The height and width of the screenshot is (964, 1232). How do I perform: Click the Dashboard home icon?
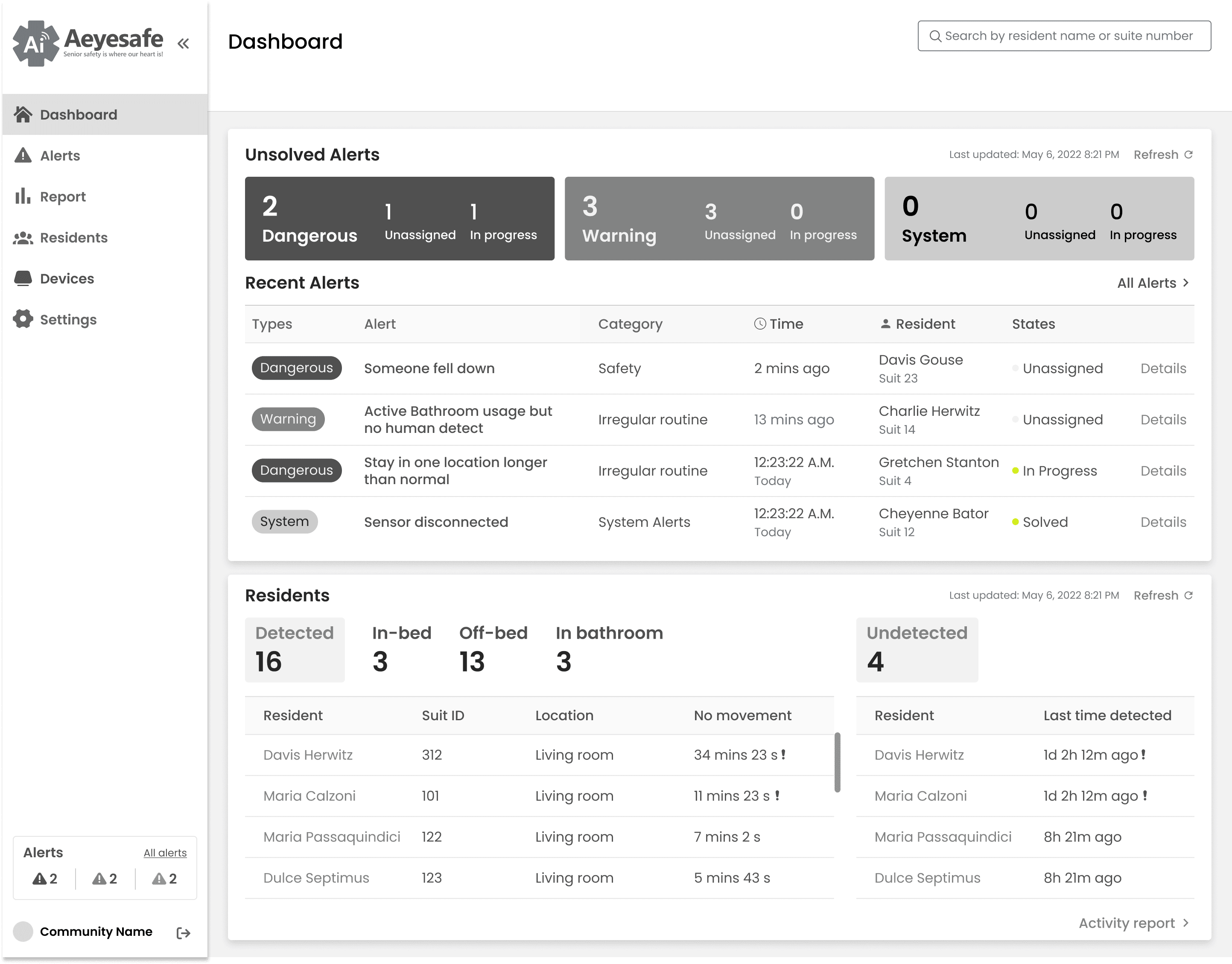pos(23,114)
